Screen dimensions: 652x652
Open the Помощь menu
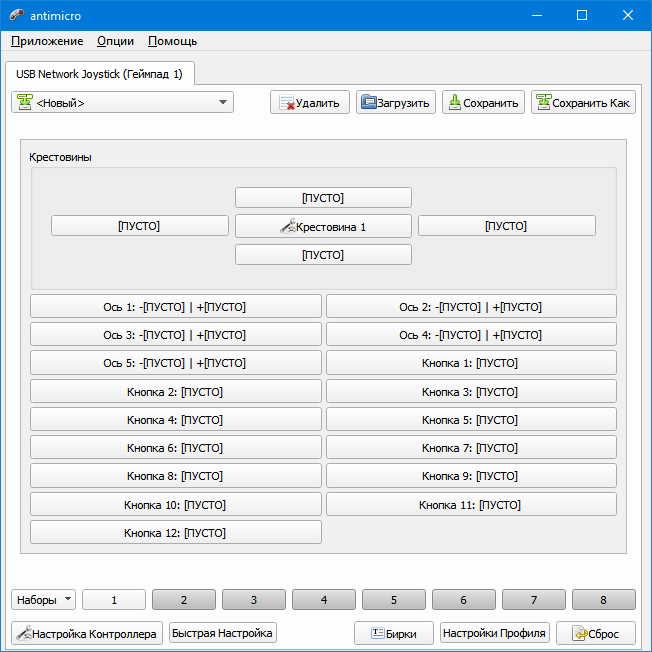click(172, 41)
